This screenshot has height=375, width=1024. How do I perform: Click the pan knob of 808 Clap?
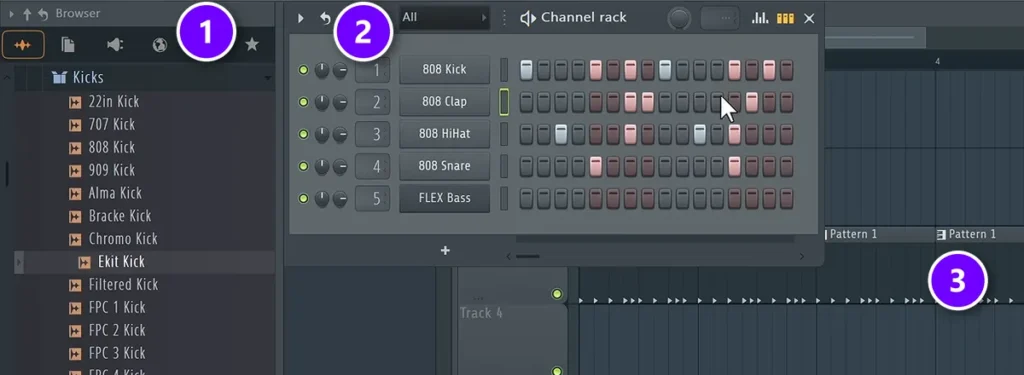coord(322,102)
